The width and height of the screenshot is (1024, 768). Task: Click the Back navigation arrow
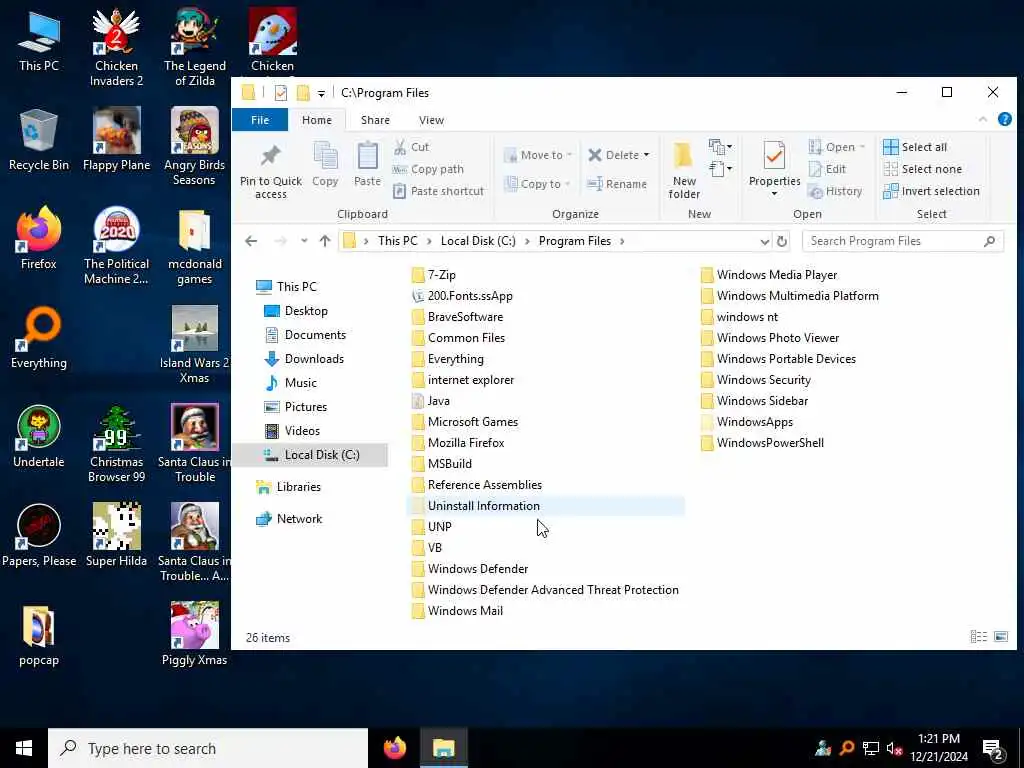pyautogui.click(x=251, y=241)
